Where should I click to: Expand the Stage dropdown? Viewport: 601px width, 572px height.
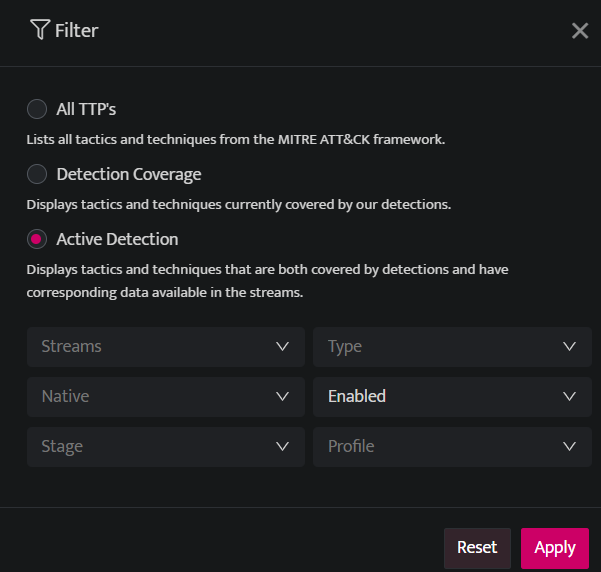pyautogui.click(x=166, y=447)
